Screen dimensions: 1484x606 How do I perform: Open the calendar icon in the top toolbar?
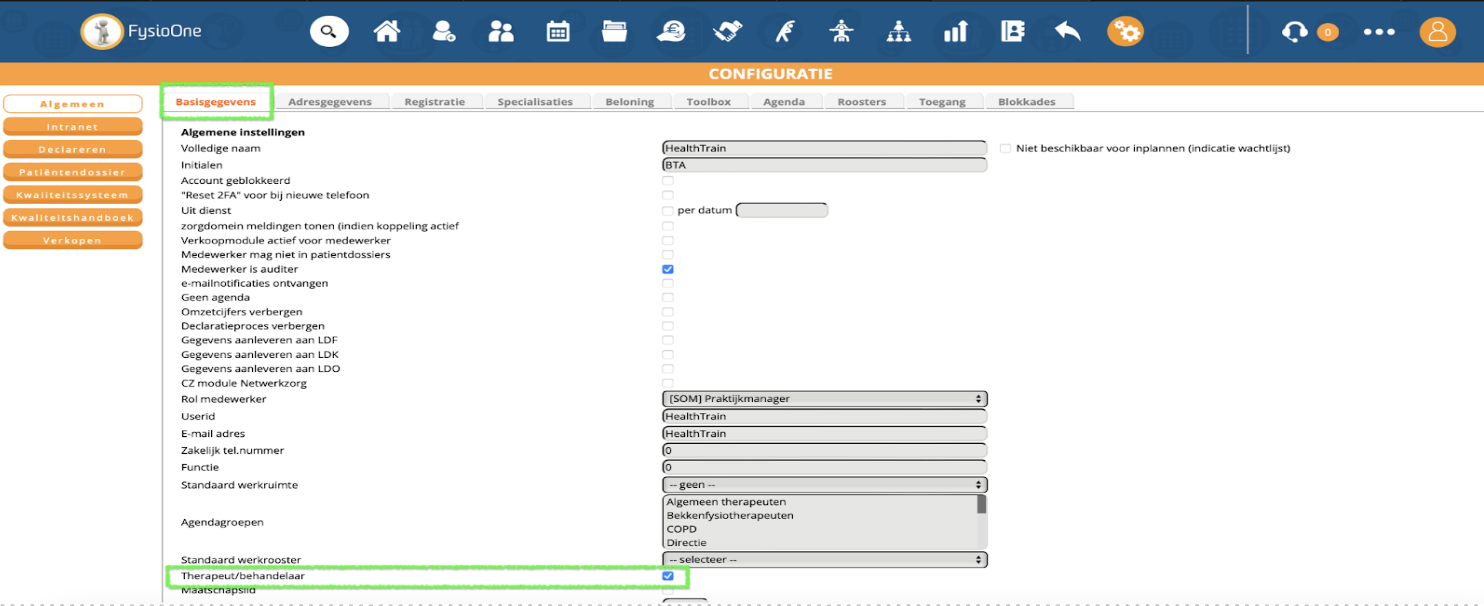point(557,31)
